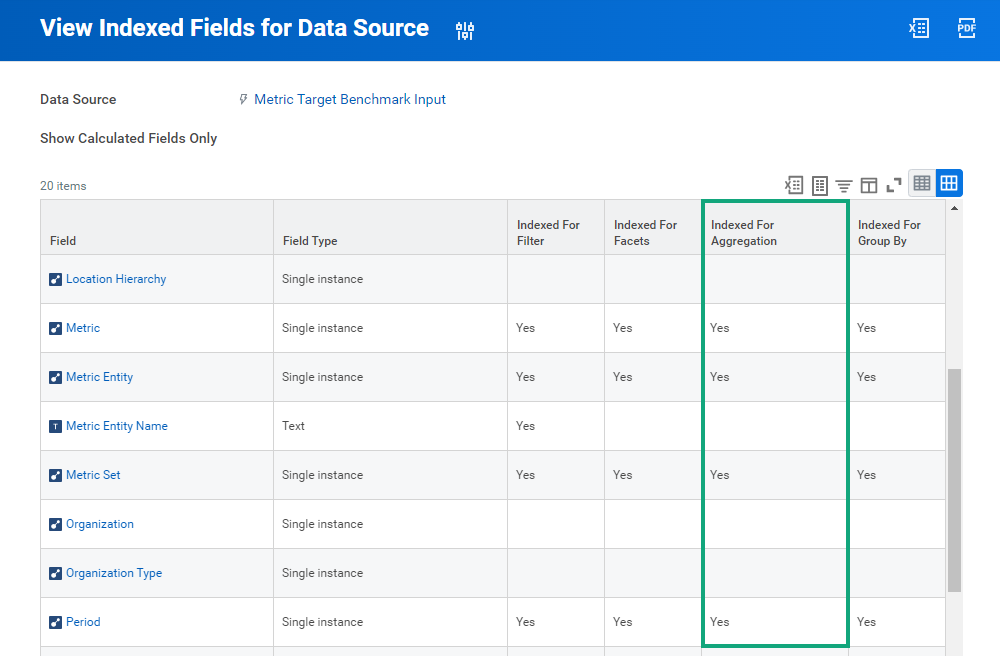Open the Organization field link

click(x=100, y=524)
